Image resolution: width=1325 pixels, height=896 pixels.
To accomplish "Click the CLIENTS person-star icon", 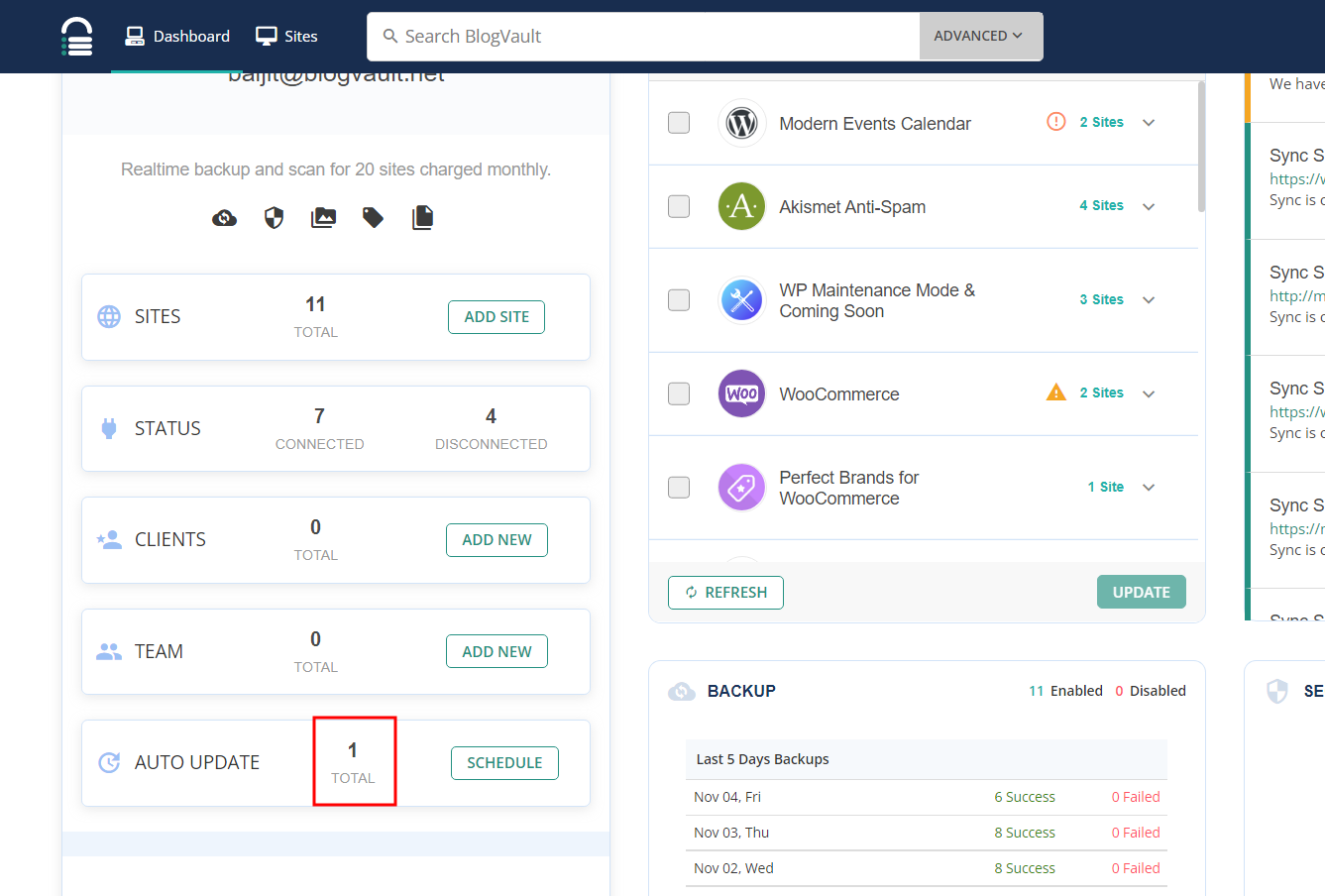I will click(109, 539).
